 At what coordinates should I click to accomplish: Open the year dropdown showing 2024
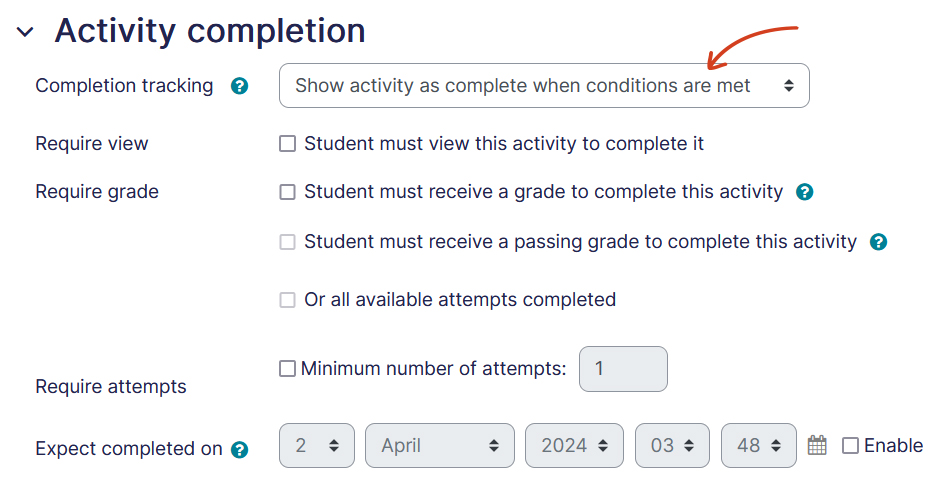tap(574, 446)
